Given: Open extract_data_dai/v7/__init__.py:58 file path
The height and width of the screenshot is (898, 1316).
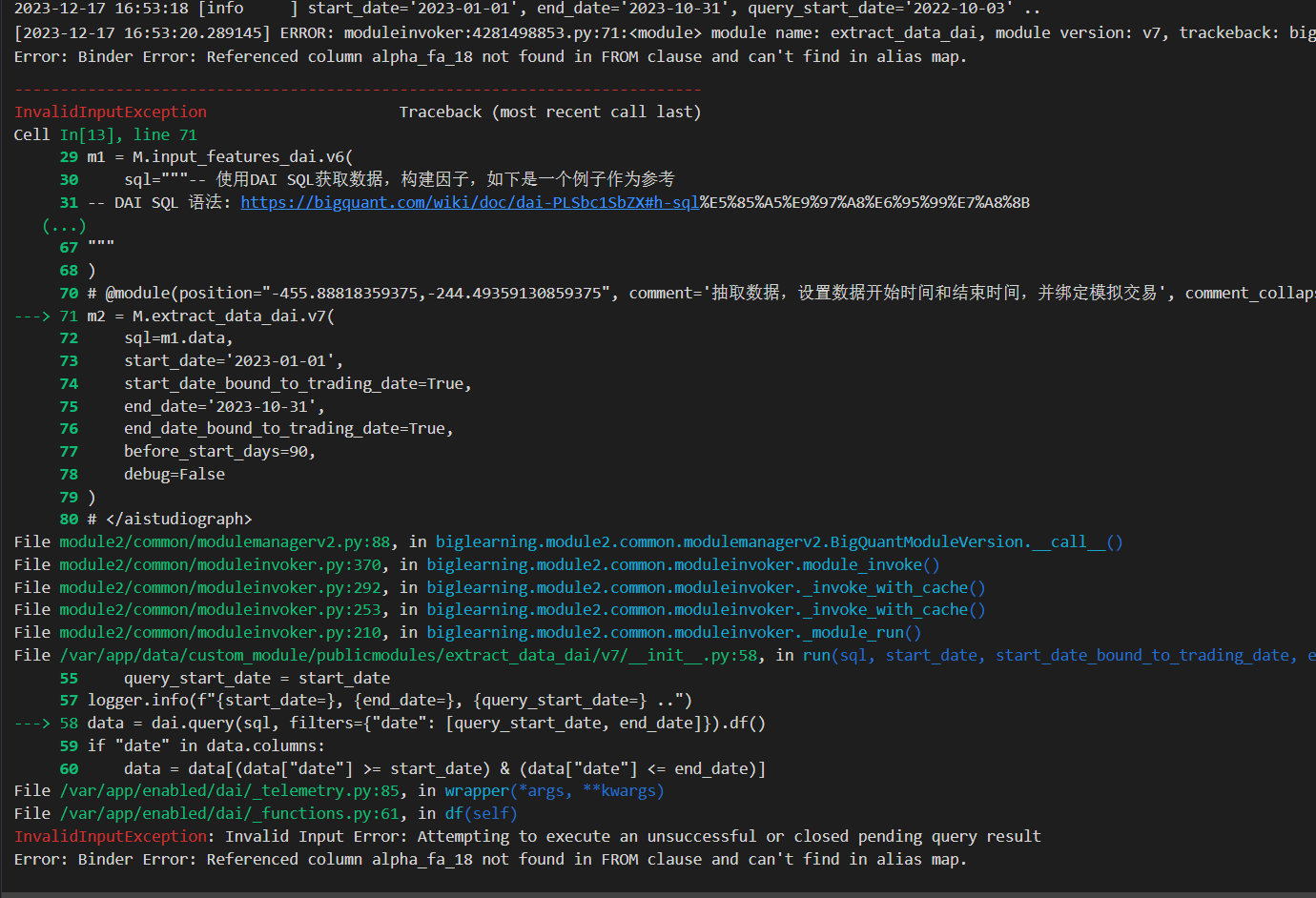Looking at the screenshot, I should [x=408, y=655].
